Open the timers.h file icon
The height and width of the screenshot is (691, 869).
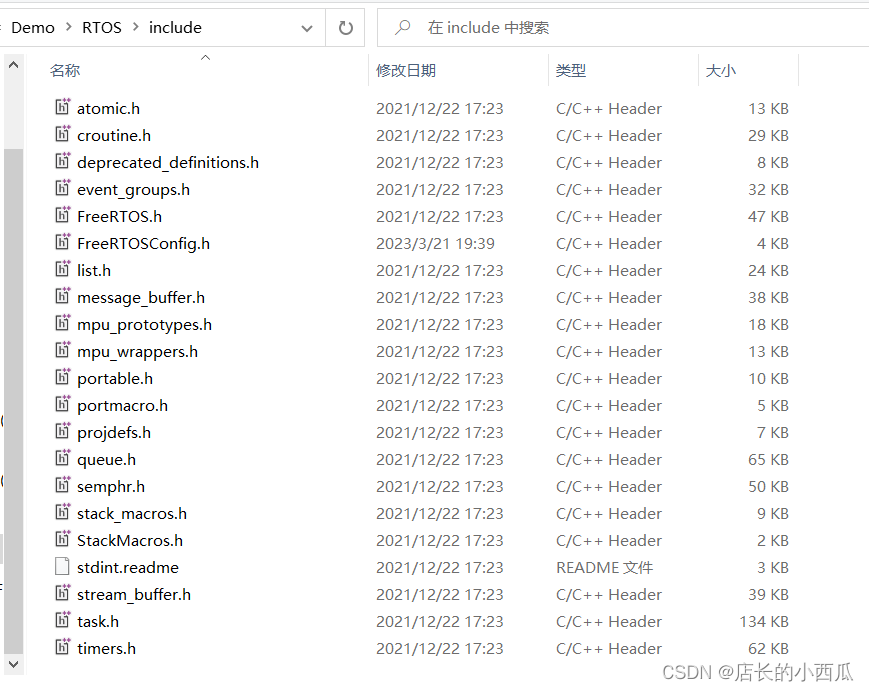tap(62, 648)
